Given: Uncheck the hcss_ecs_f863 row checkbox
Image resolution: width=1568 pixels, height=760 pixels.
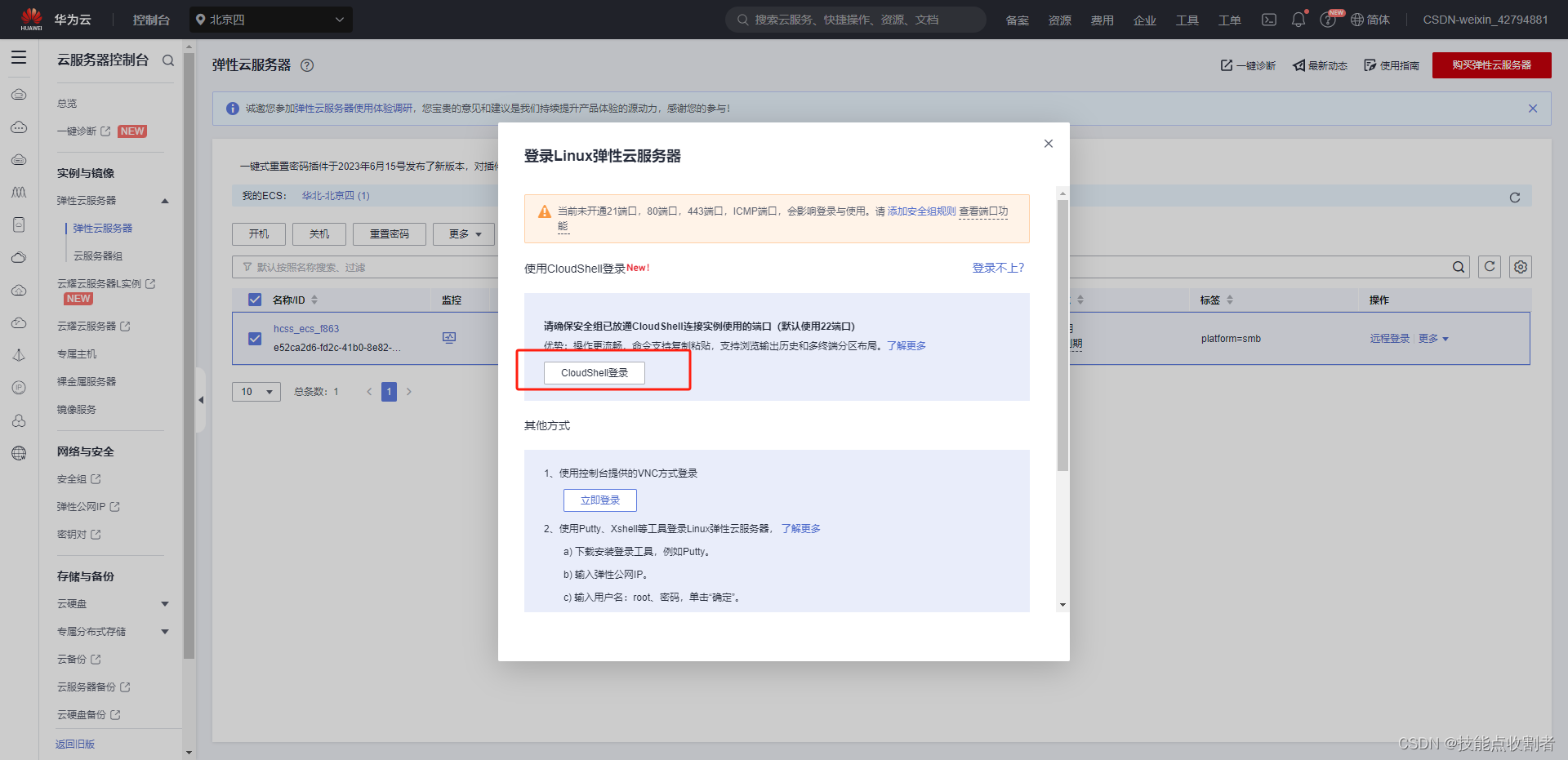Looking at the screenshot, I should click(255, 338).
